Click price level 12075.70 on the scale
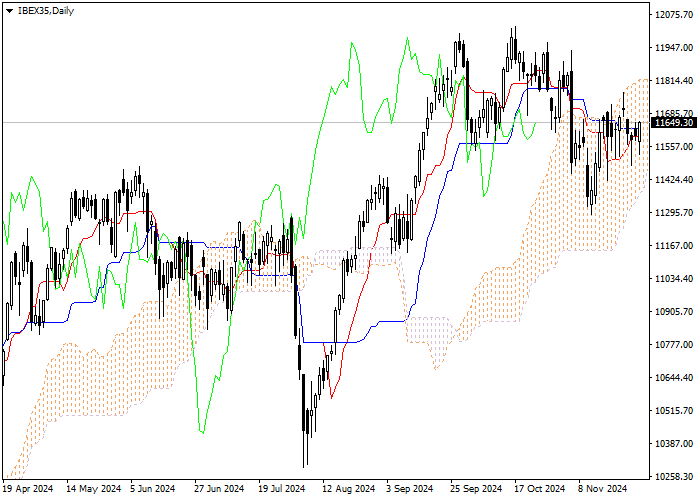Viewport: 700px width, 500px height. tap(674, 15)
